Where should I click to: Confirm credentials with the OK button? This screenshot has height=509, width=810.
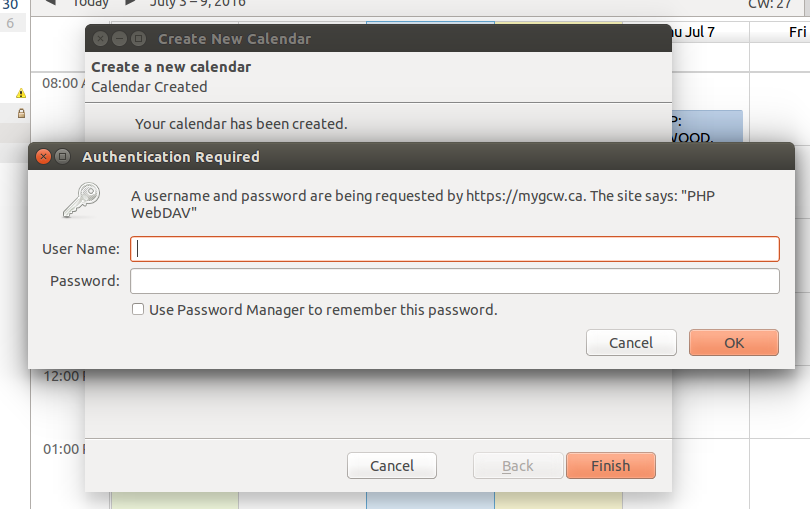(x=734, y=343)
